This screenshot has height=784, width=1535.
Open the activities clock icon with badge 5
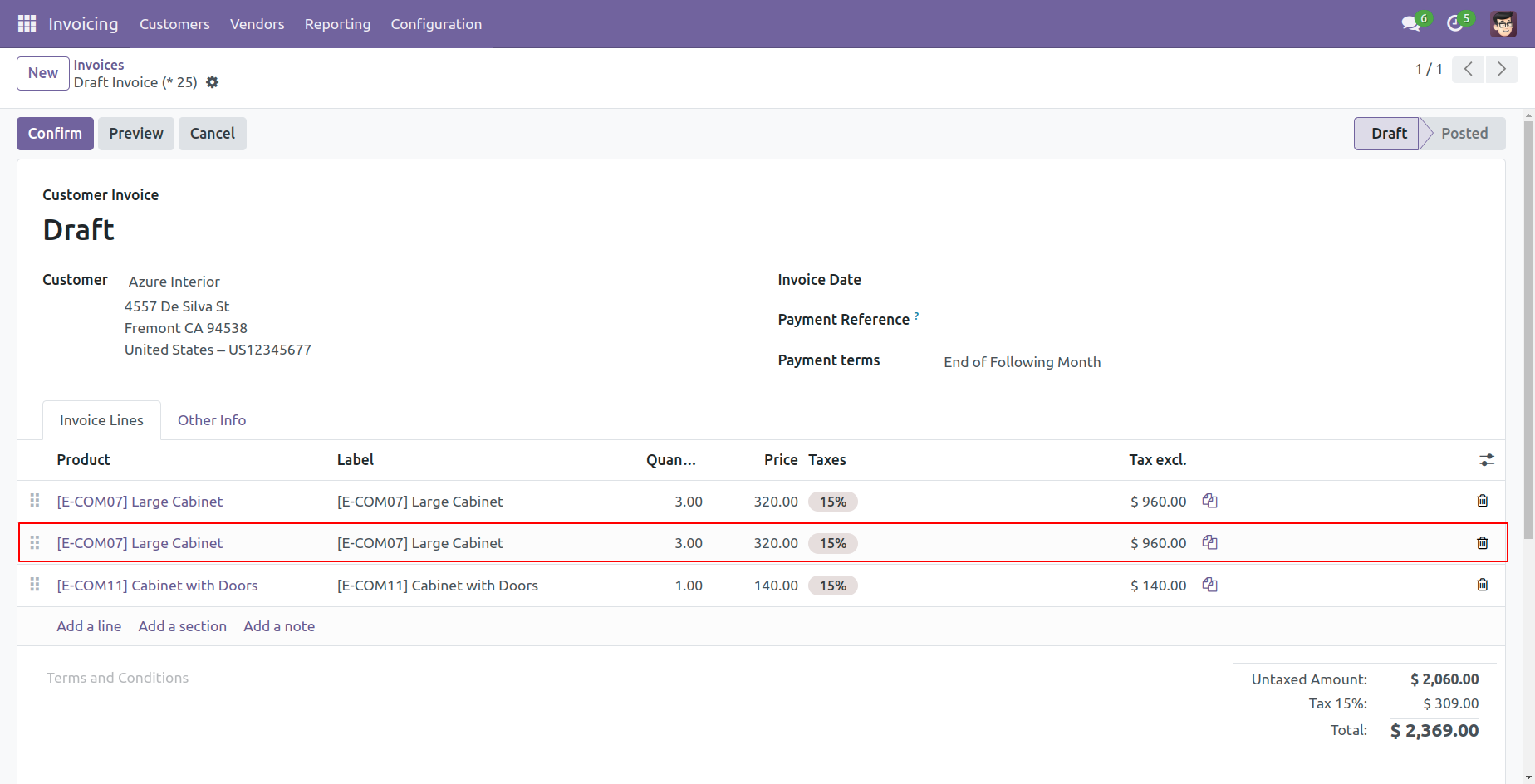[1455, 23]
